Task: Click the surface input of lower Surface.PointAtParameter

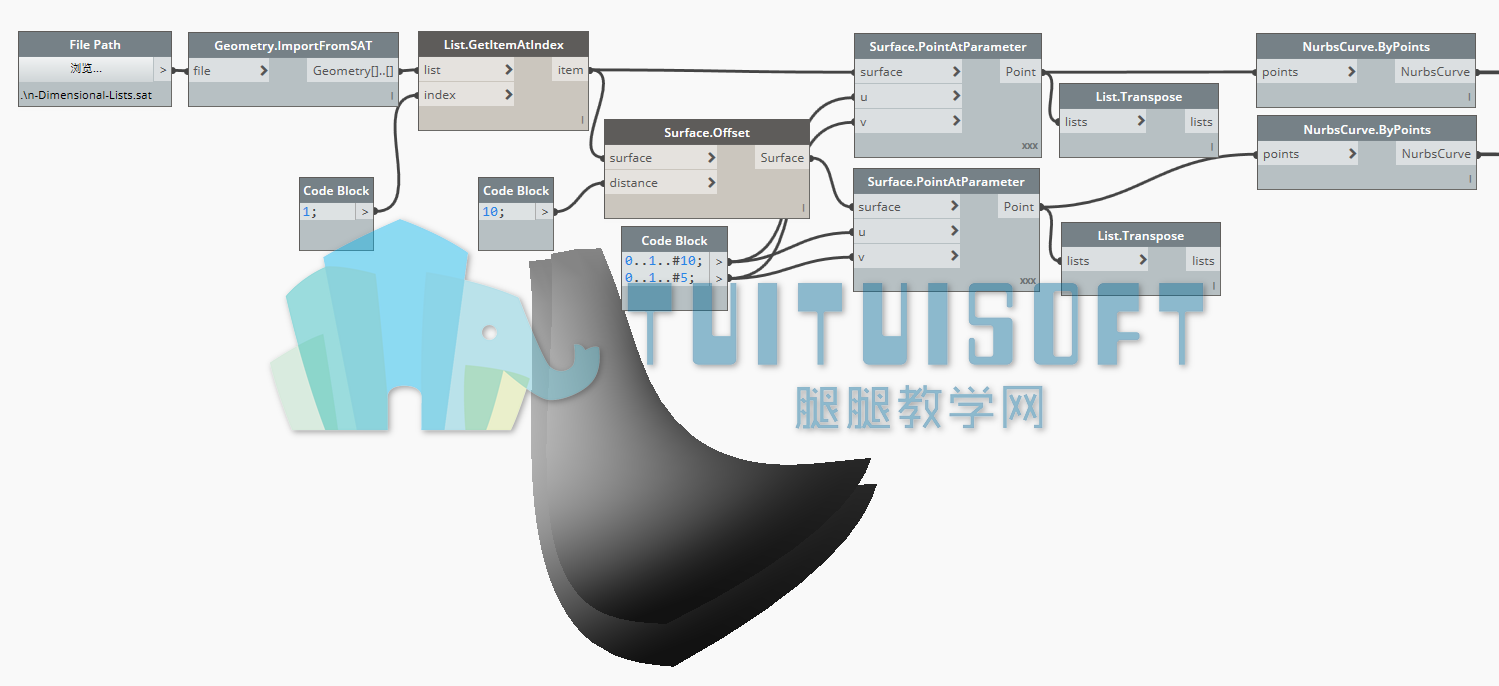Action: pyautogui.click(x=907, y=207)
